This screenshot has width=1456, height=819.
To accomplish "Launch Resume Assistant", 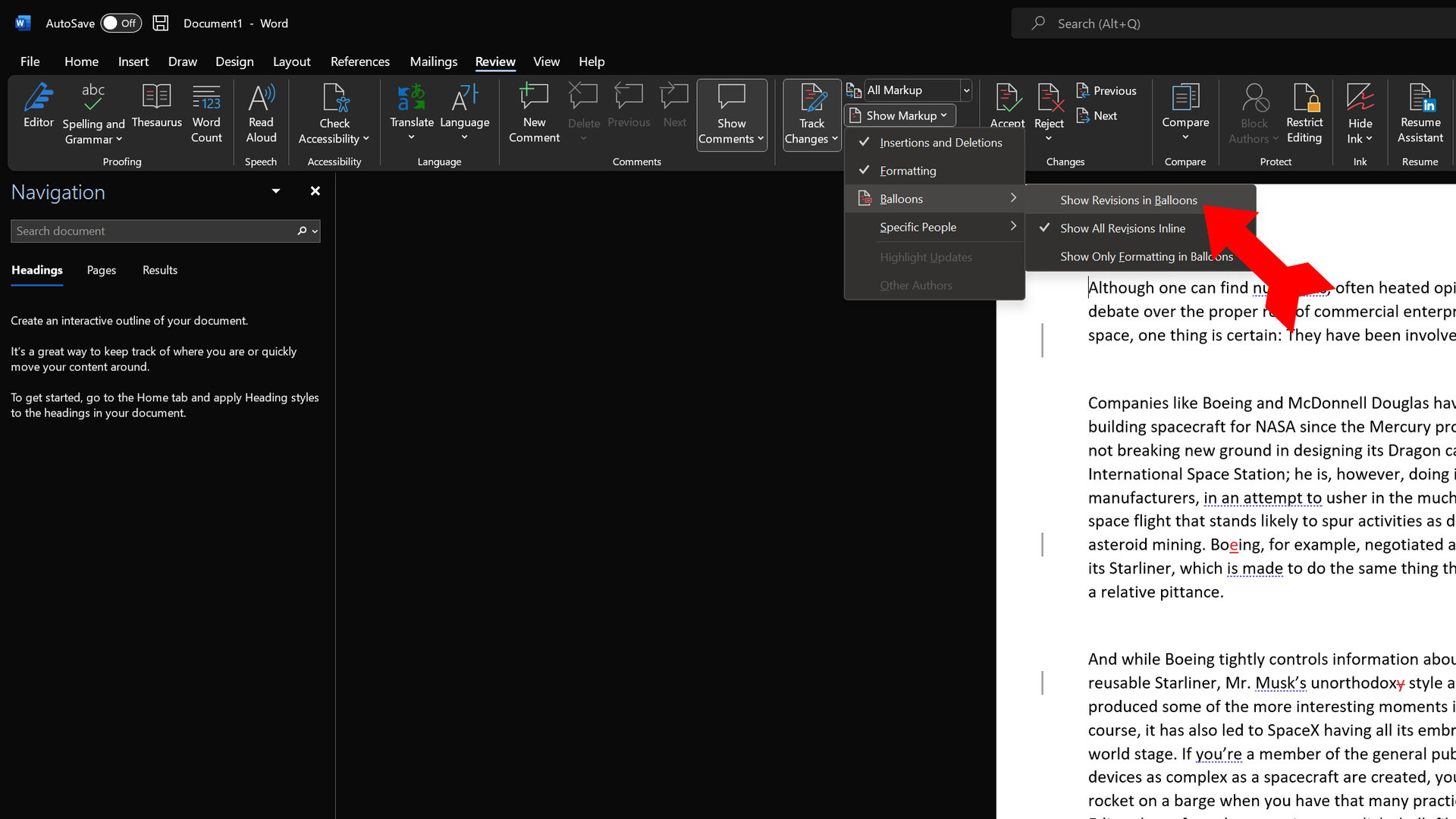I will (1420, 114).
